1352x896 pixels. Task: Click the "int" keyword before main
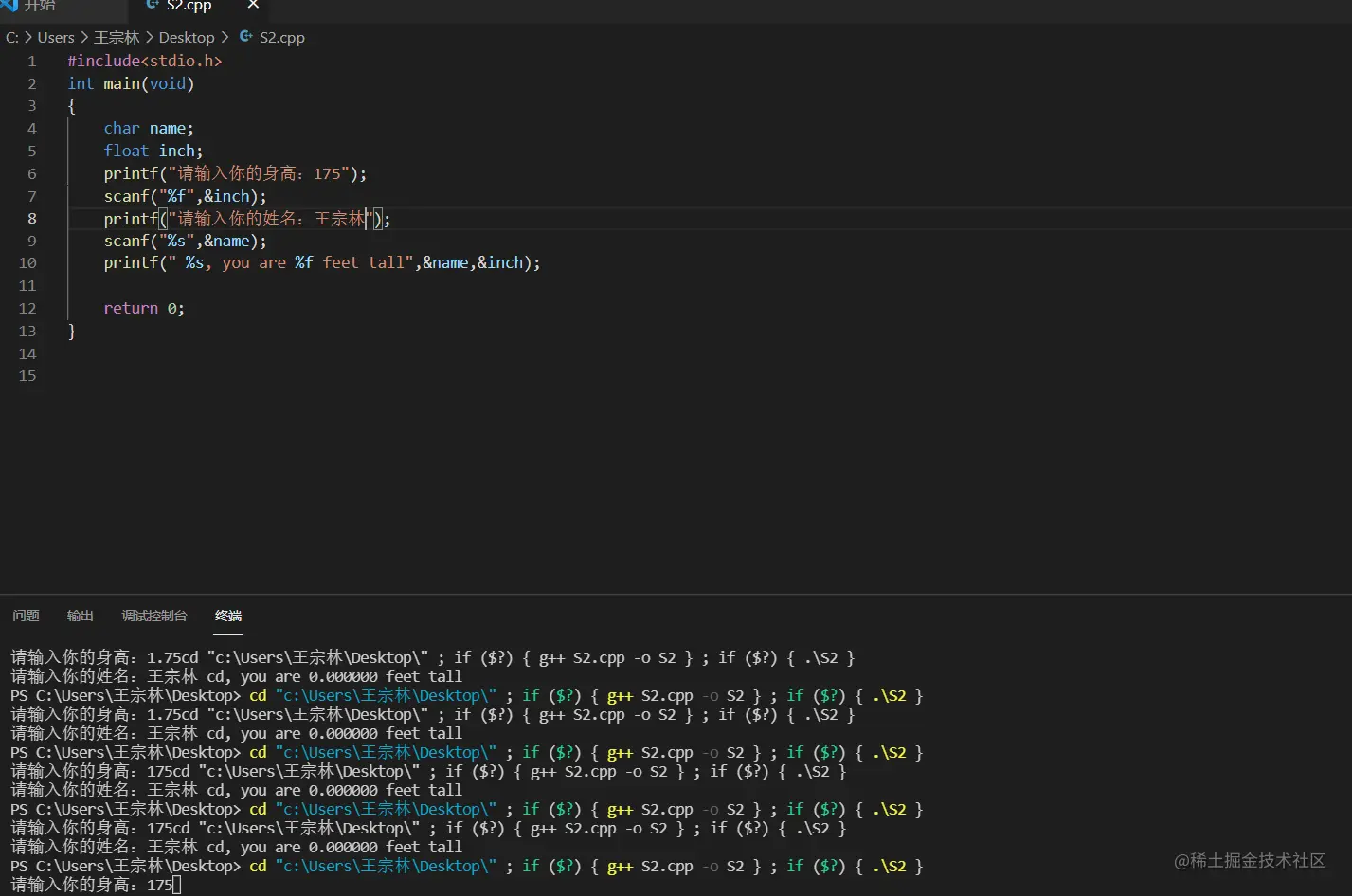click(81, 83)
